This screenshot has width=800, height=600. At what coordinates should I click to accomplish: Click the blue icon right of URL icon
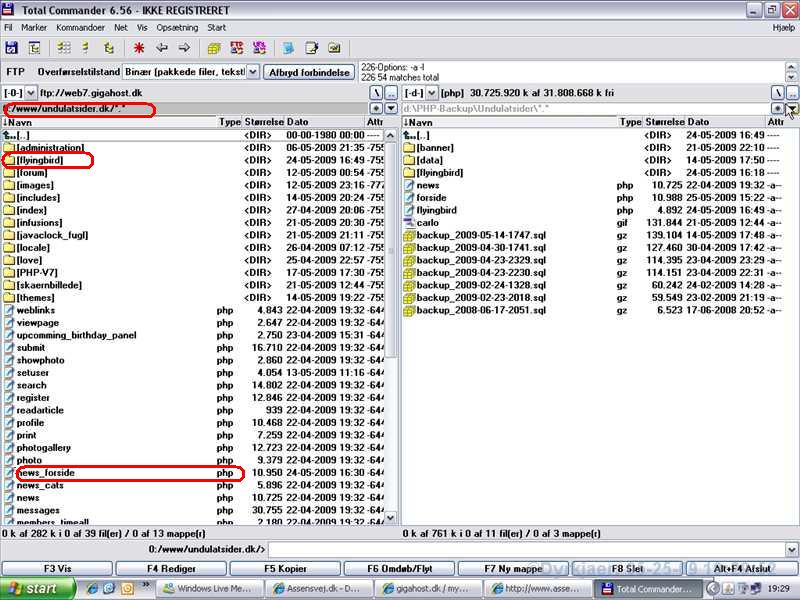(x=288, y=48)
